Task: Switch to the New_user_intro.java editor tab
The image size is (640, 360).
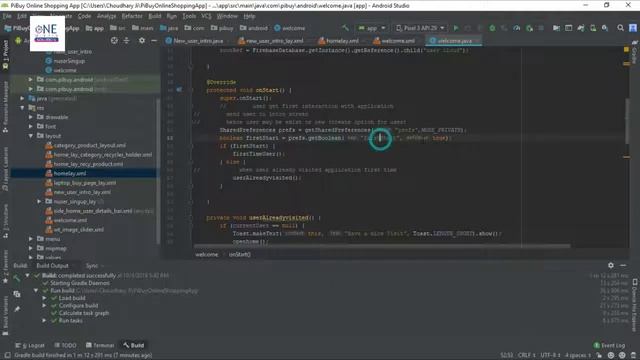Action: coord(195,41)
